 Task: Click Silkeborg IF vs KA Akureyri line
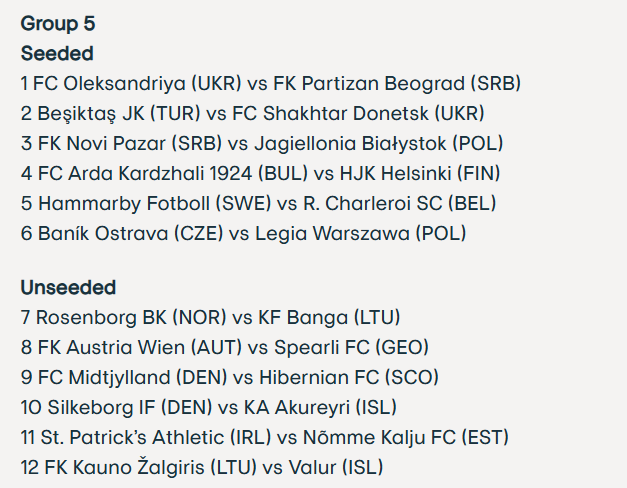(209, 408)
